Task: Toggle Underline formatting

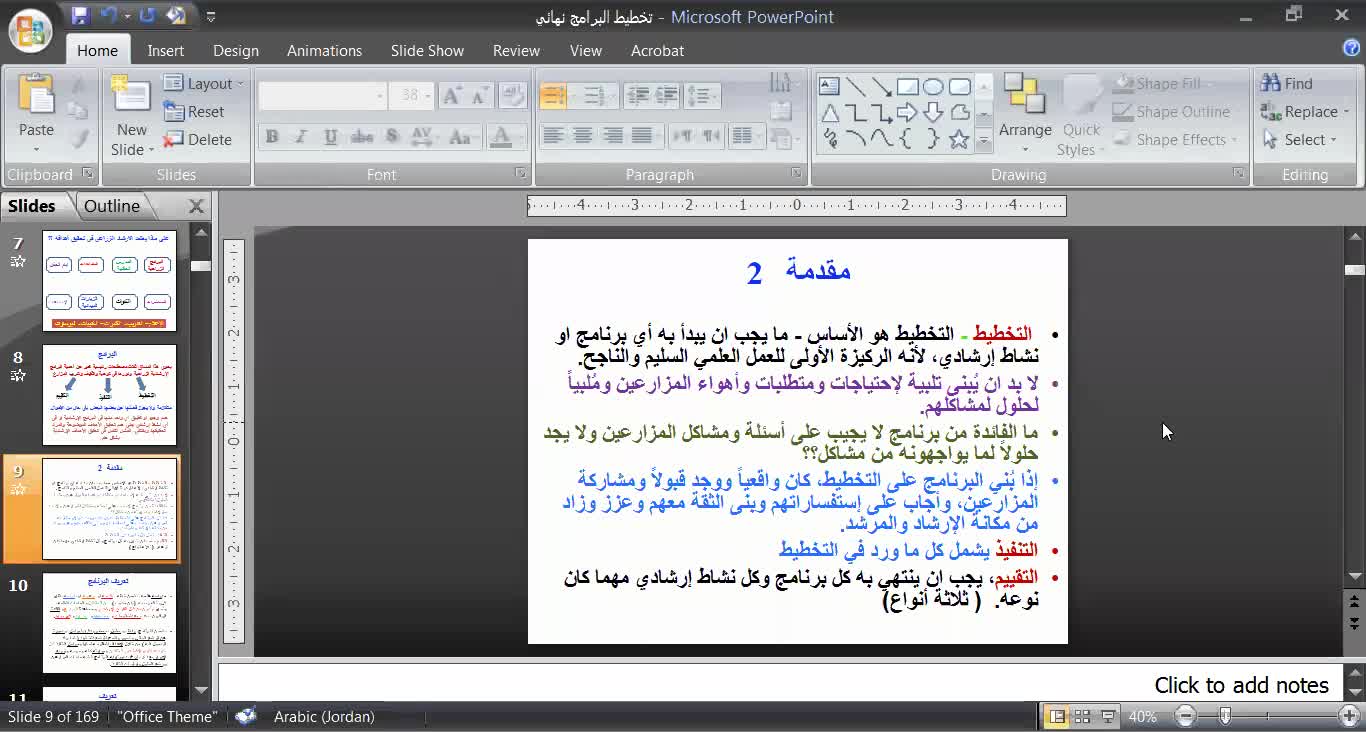Action: pos(330,137)
